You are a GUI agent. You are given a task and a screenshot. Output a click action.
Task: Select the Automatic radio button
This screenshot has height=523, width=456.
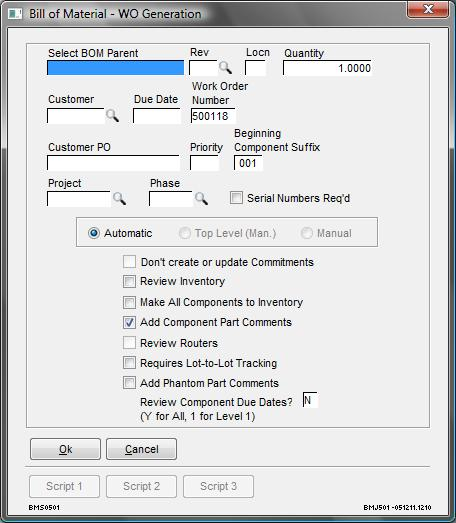point(94,233)
